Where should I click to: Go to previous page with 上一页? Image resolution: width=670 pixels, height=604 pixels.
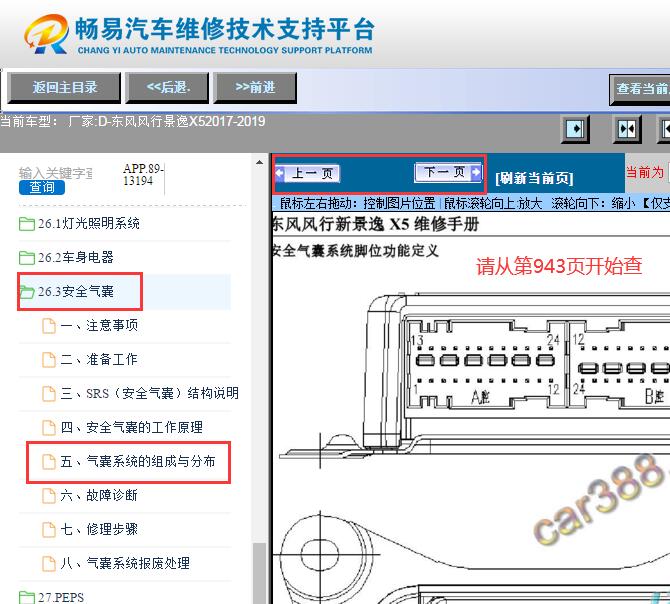pos(308,173)
